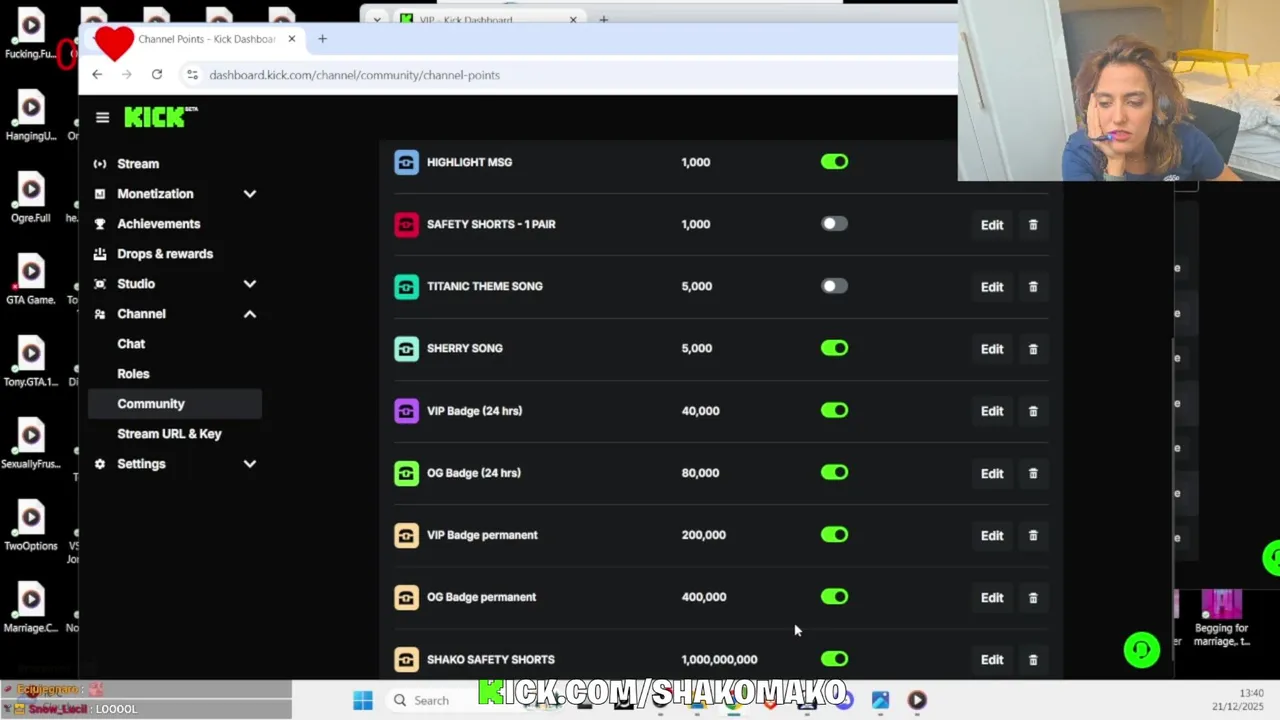1280x720 pixels.
Task: Open TwoOptions desktop video file
Action: (31, 525)
